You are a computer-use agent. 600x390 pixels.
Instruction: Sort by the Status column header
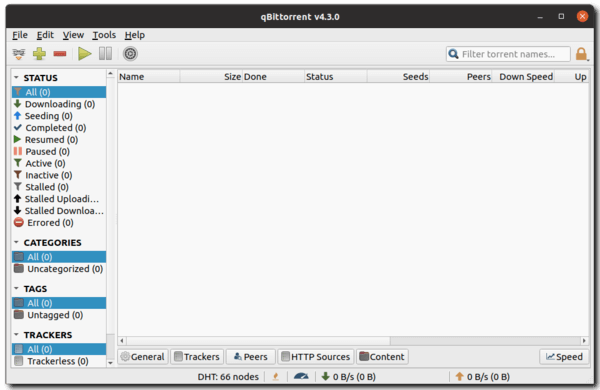click(x=336, y=77)
